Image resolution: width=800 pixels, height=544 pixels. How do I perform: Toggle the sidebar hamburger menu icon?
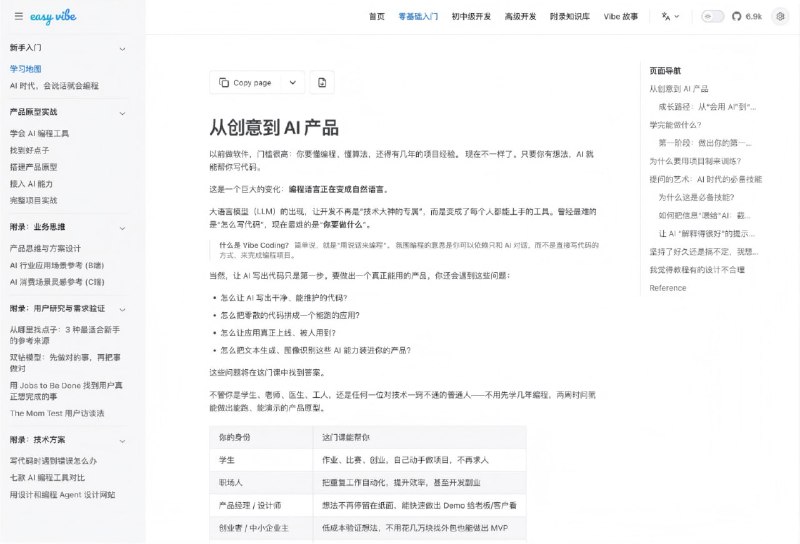19,16
